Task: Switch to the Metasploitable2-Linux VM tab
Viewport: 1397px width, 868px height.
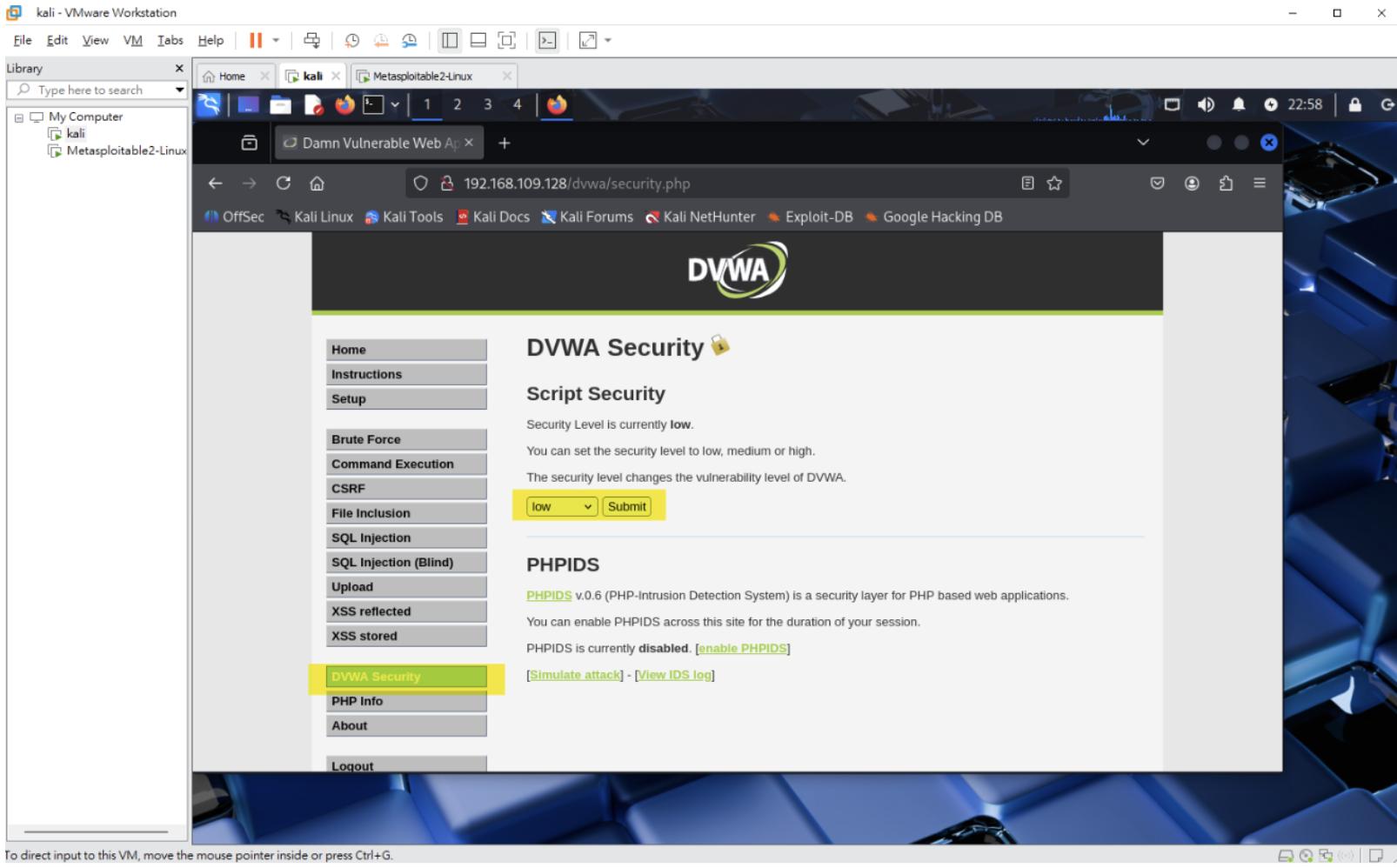Action: coord(422,77)
